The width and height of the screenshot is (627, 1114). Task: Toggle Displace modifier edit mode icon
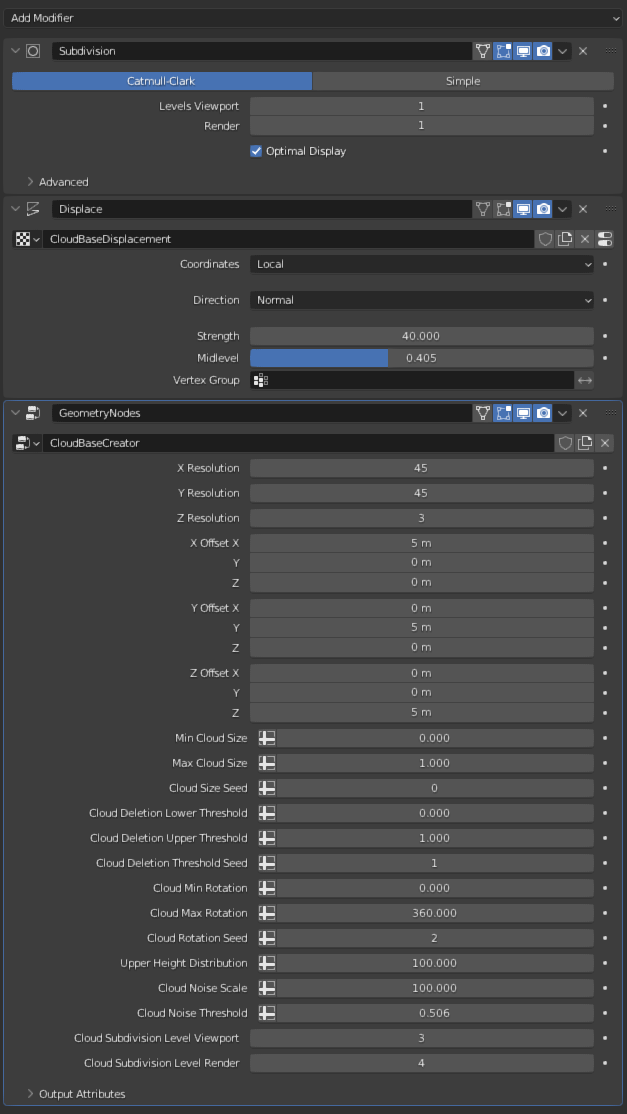503,209
